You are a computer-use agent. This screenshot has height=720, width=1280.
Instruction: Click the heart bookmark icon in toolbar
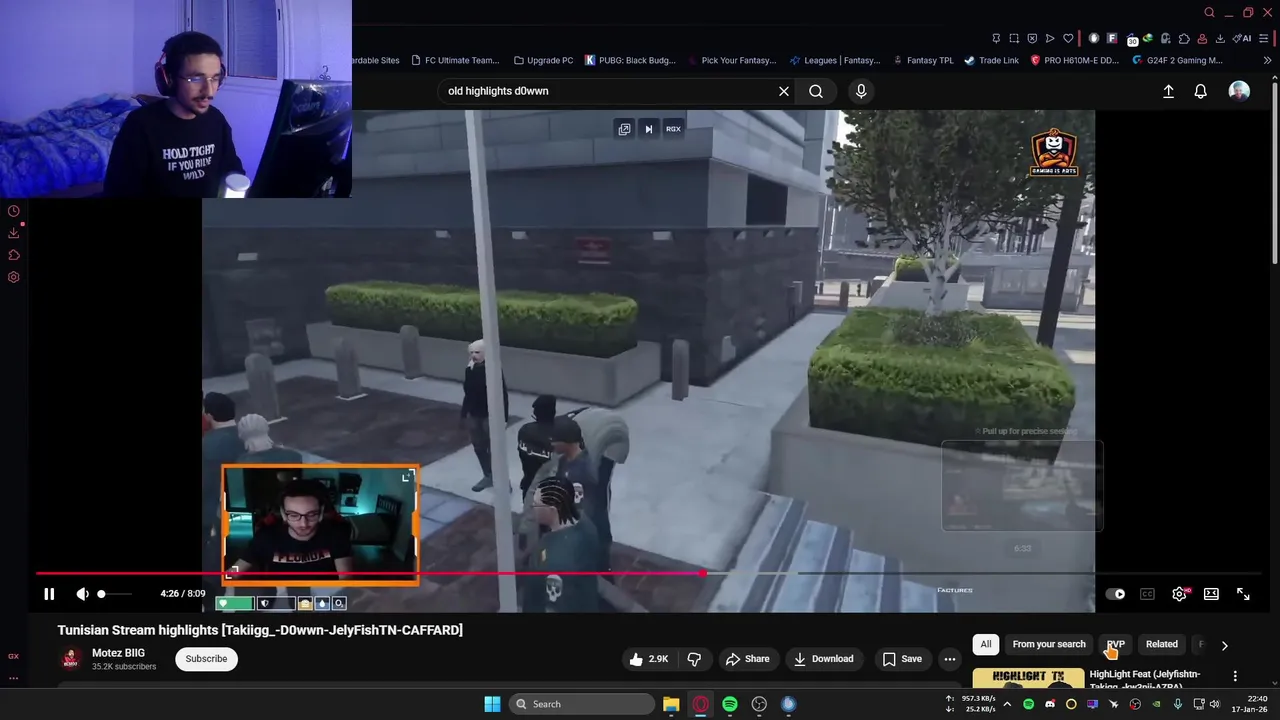1068,38
